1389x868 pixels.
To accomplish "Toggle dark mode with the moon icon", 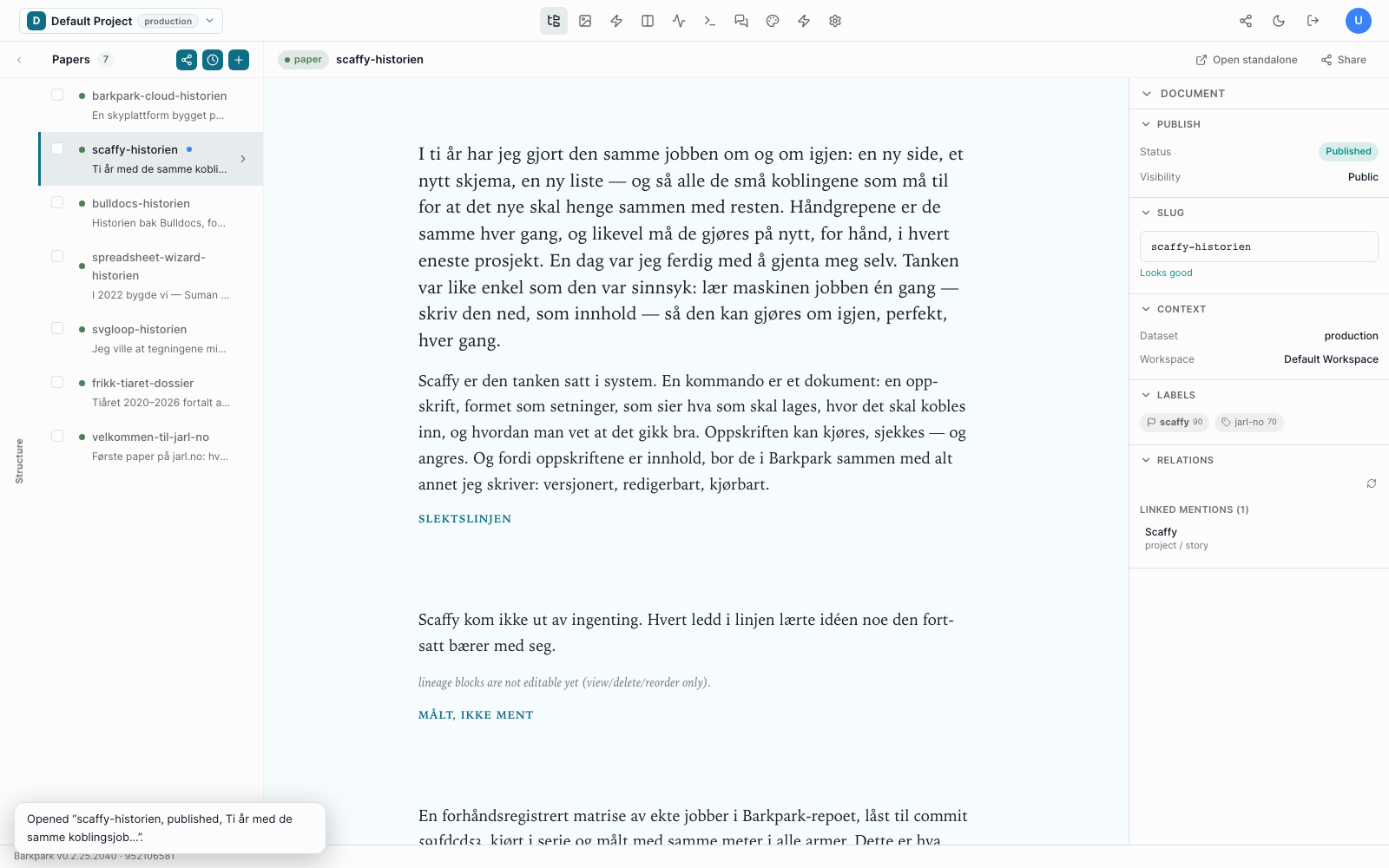I will (1279, 21).
